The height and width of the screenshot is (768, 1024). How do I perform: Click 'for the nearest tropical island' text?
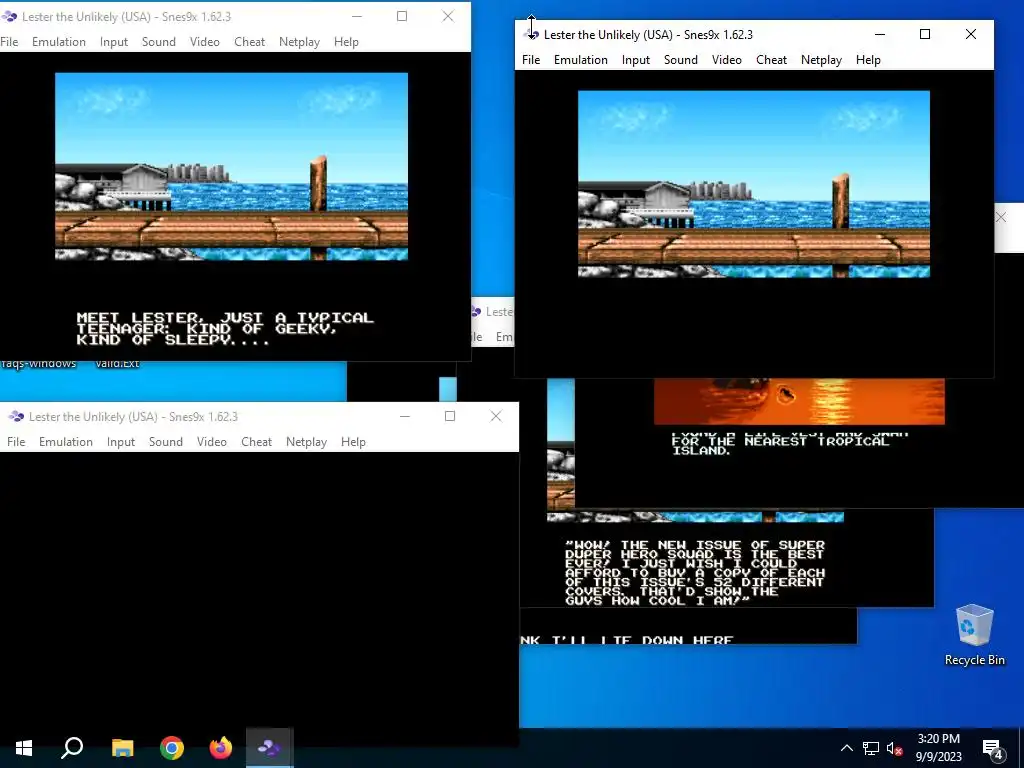(780, 445)
